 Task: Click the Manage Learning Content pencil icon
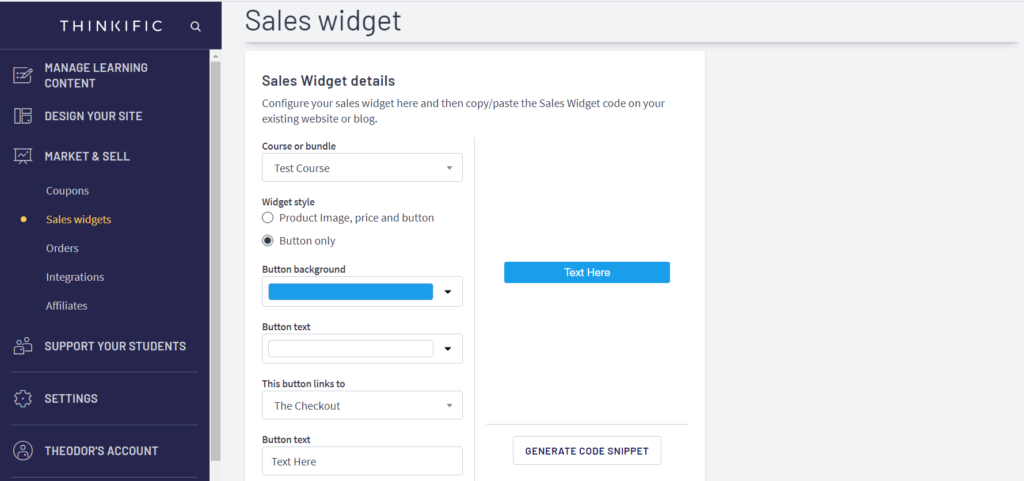click(x=23, y=75)
